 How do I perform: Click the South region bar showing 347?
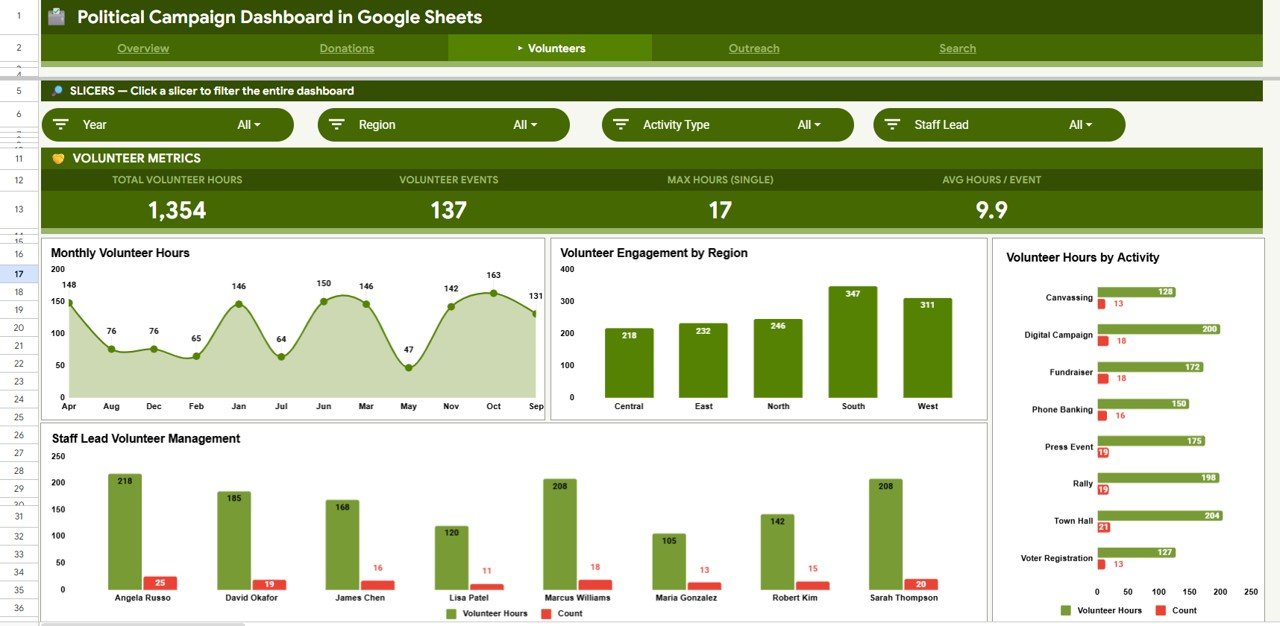coord(852,342)
